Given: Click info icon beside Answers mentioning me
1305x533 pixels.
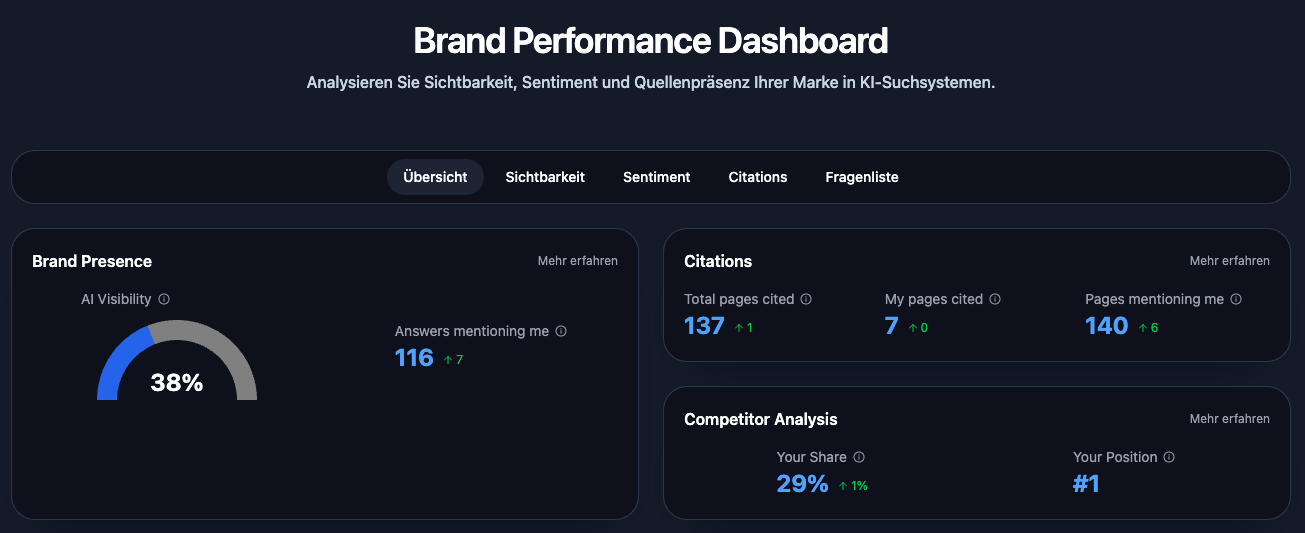Looking at the screenshot, I should pyautogui.click(x=561, y=331).
